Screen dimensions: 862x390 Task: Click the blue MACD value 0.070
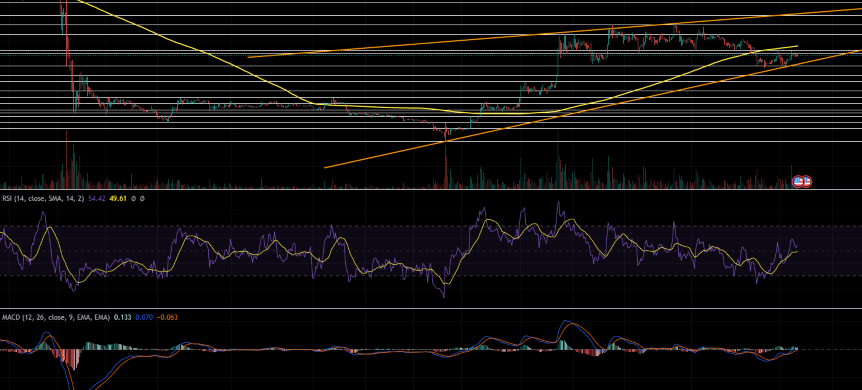tap(143, 317)
